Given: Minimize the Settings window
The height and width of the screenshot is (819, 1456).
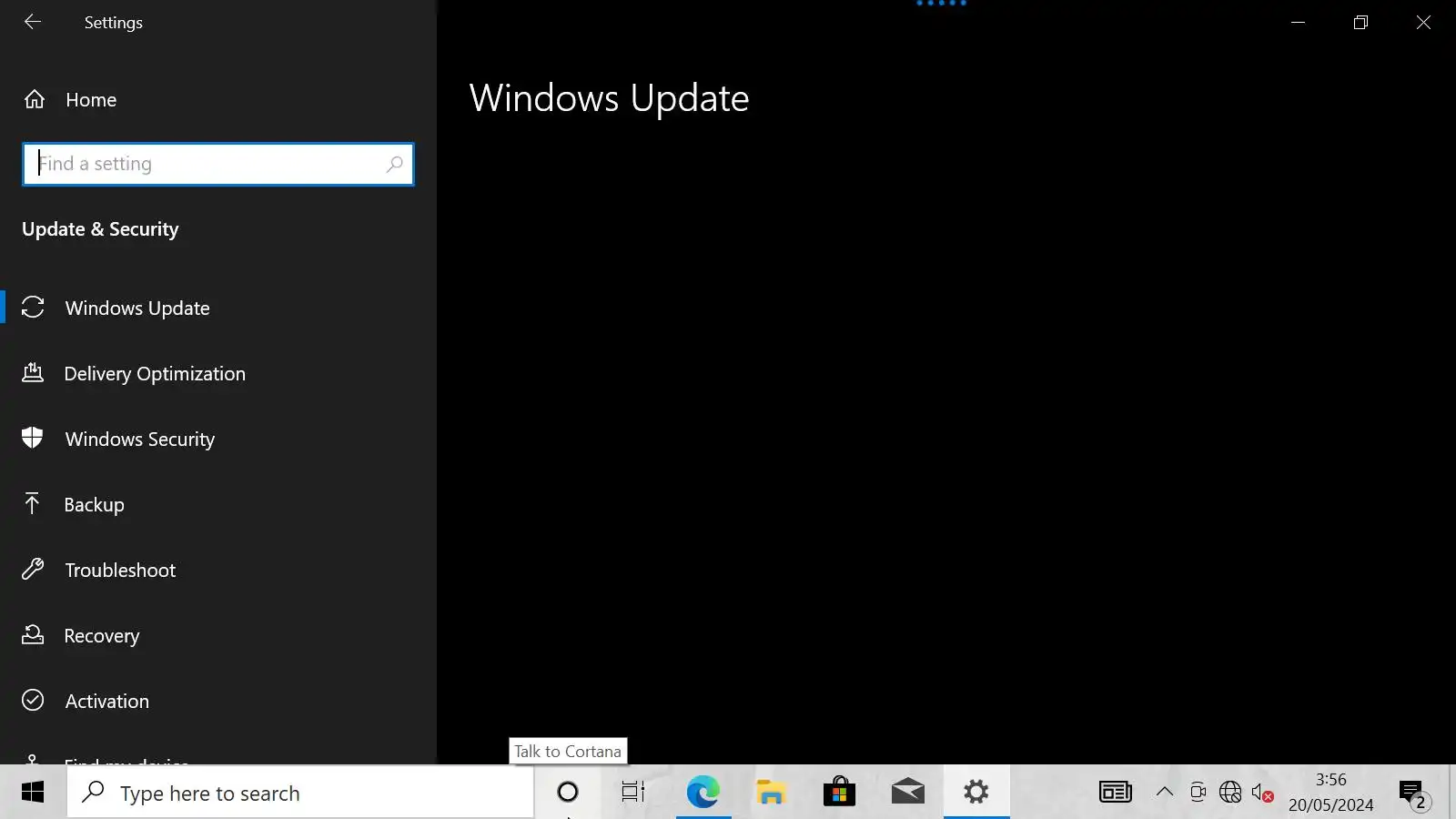Looking at the screenshot, I should pos(1299,22).
